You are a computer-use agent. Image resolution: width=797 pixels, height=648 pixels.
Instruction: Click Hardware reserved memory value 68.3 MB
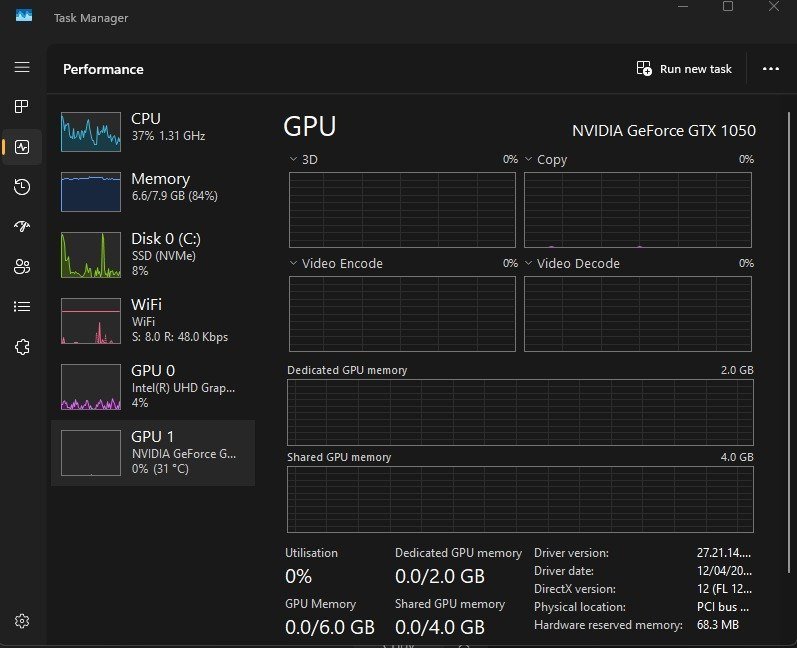pyautogui.click(x=718, y=625)
